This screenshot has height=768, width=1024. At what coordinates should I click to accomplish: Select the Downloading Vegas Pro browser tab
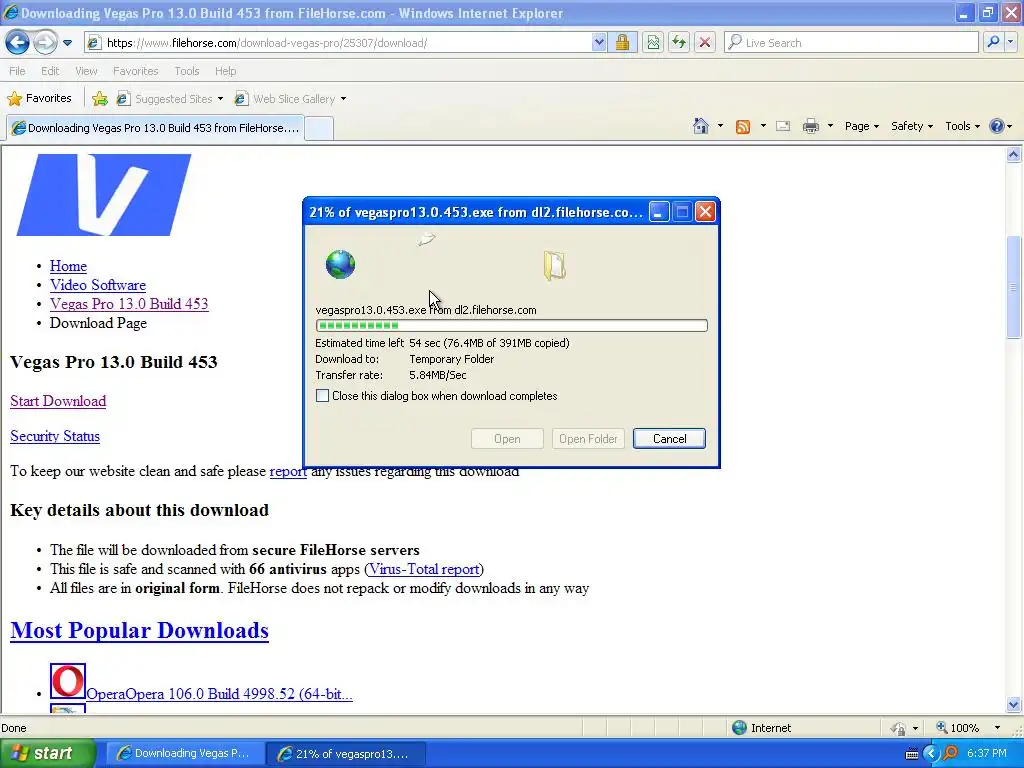(x=155, y=128)
